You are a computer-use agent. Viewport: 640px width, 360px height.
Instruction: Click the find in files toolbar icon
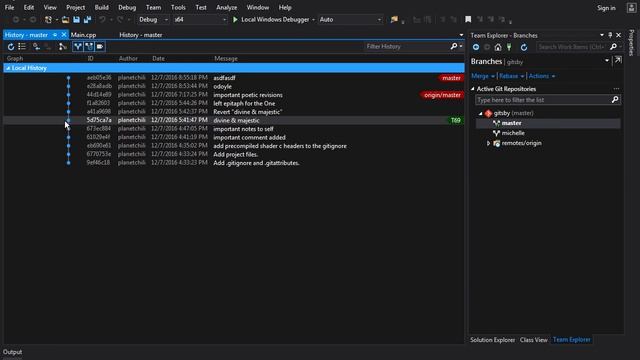394,20
